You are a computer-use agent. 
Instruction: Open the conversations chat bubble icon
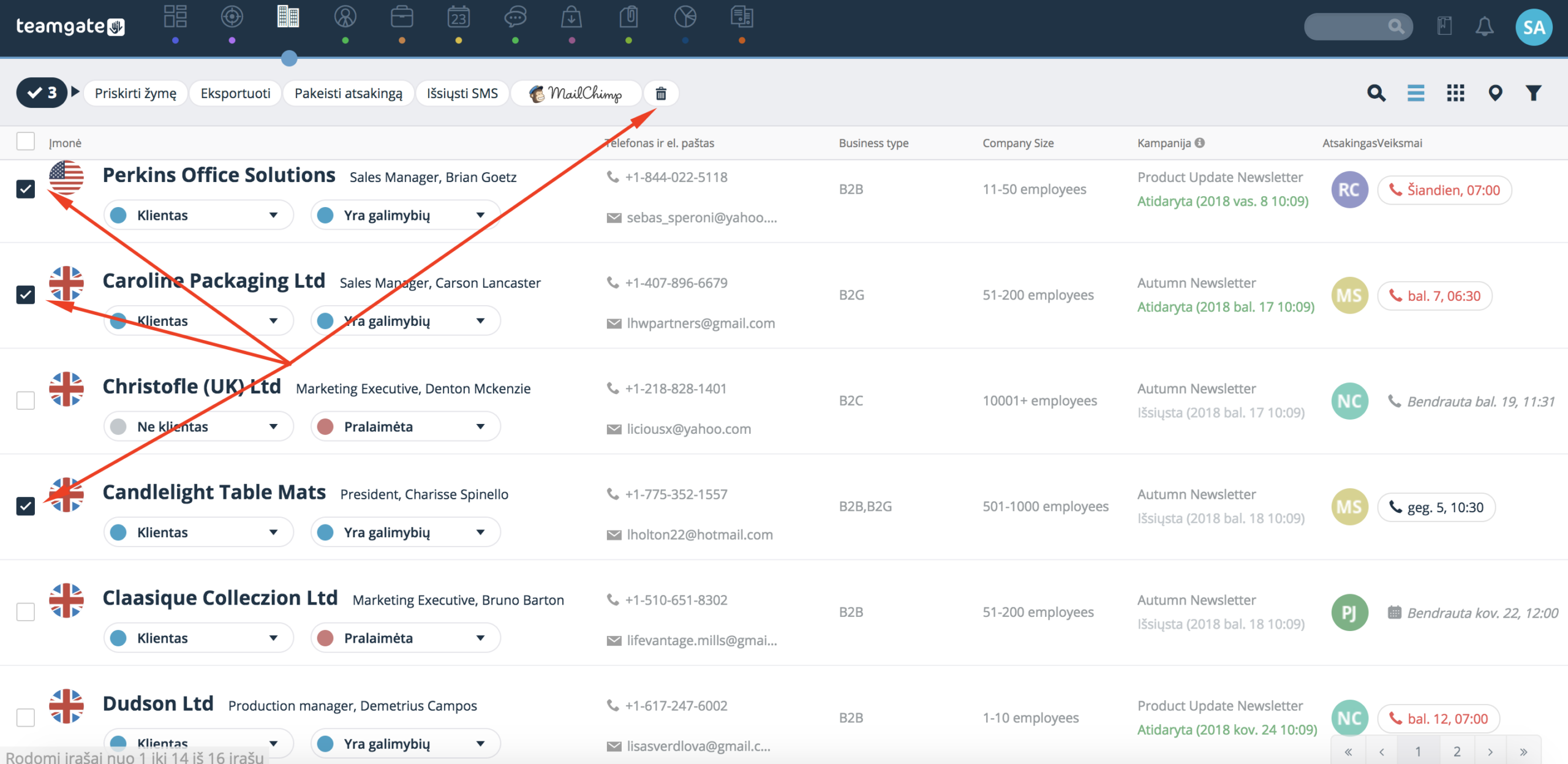coord(515,17)
